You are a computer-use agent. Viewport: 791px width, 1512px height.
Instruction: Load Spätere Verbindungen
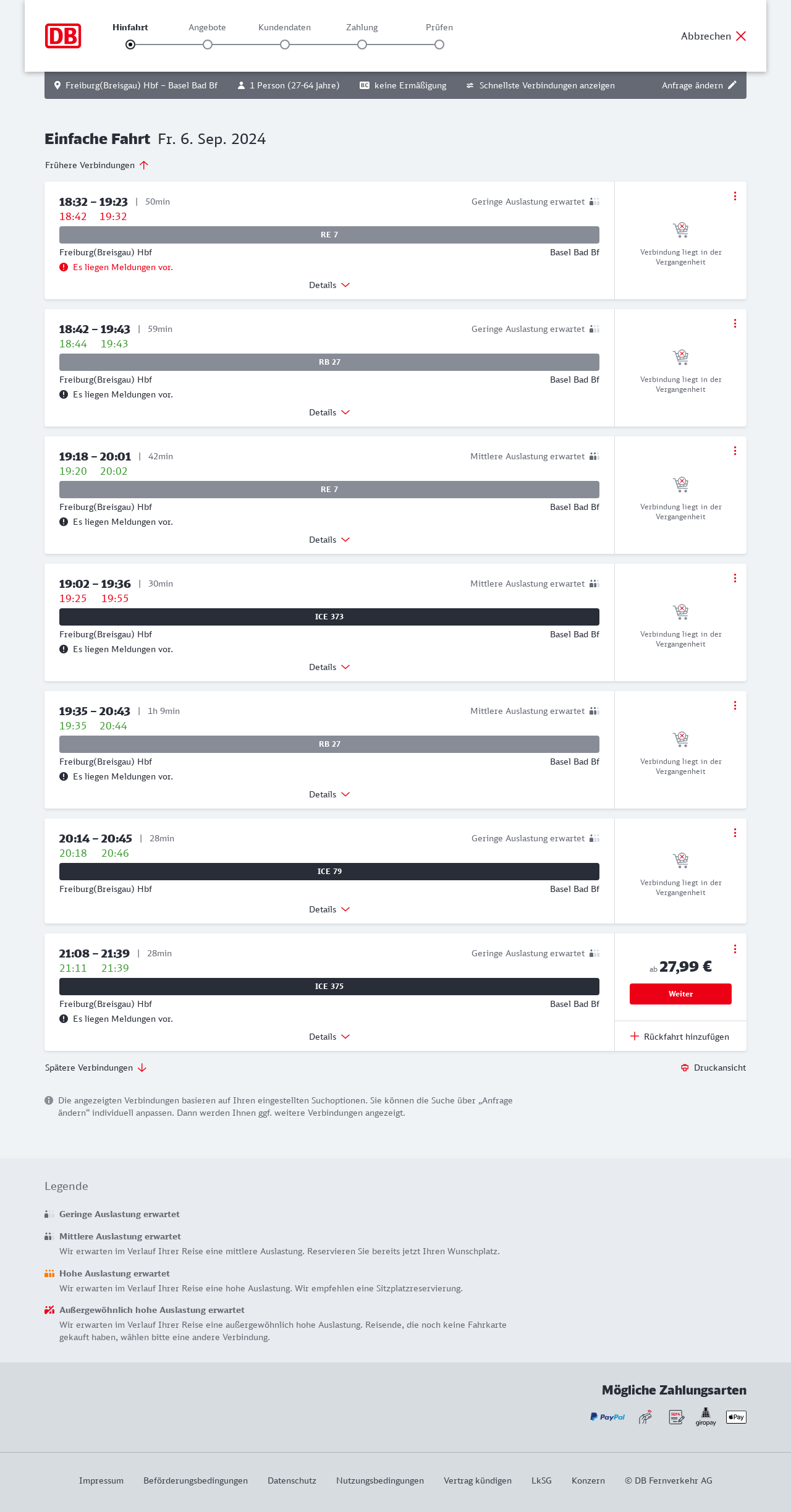click(96, 1068)
